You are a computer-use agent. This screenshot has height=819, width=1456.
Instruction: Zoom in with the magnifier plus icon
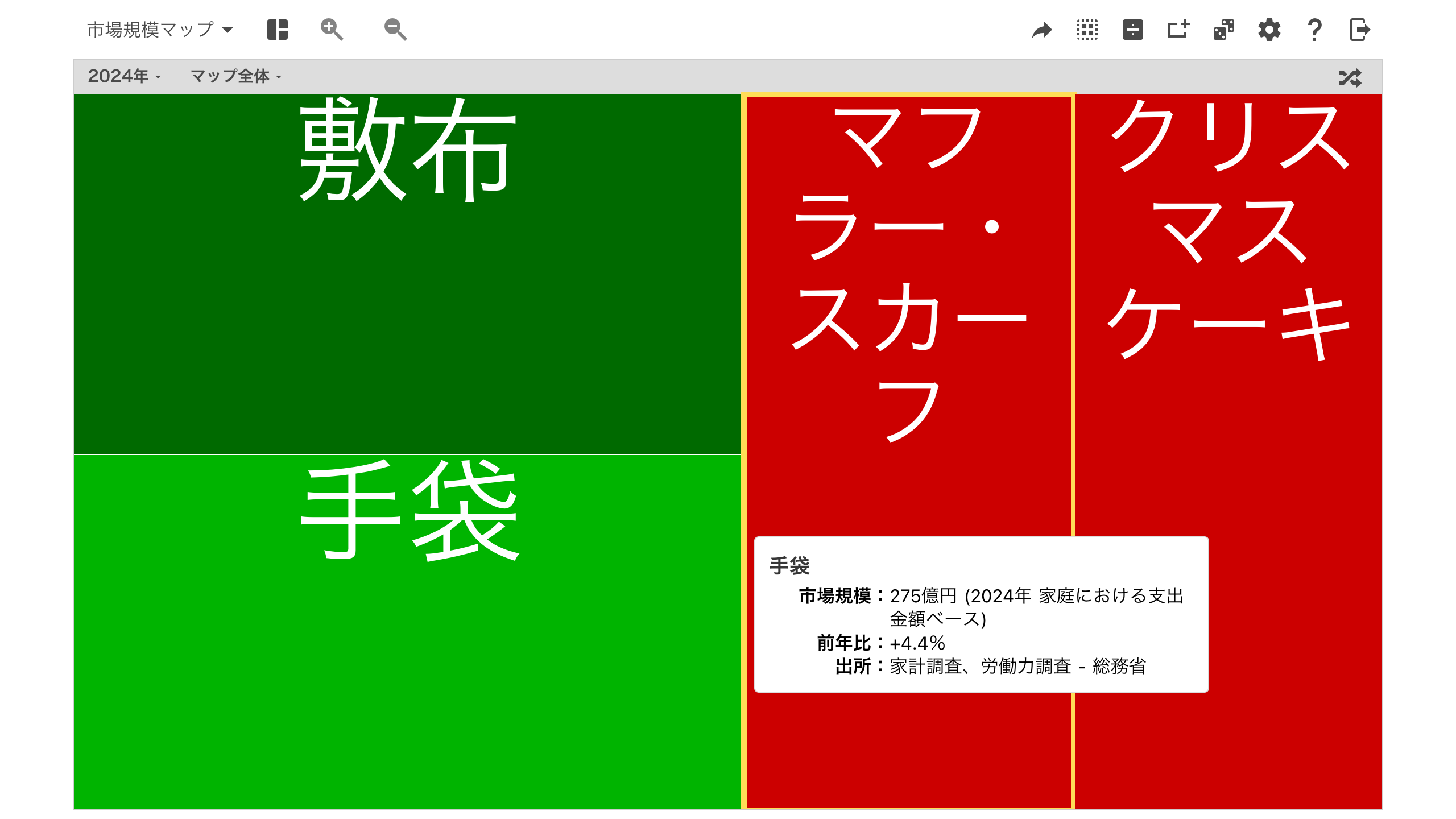click(332, 30)
